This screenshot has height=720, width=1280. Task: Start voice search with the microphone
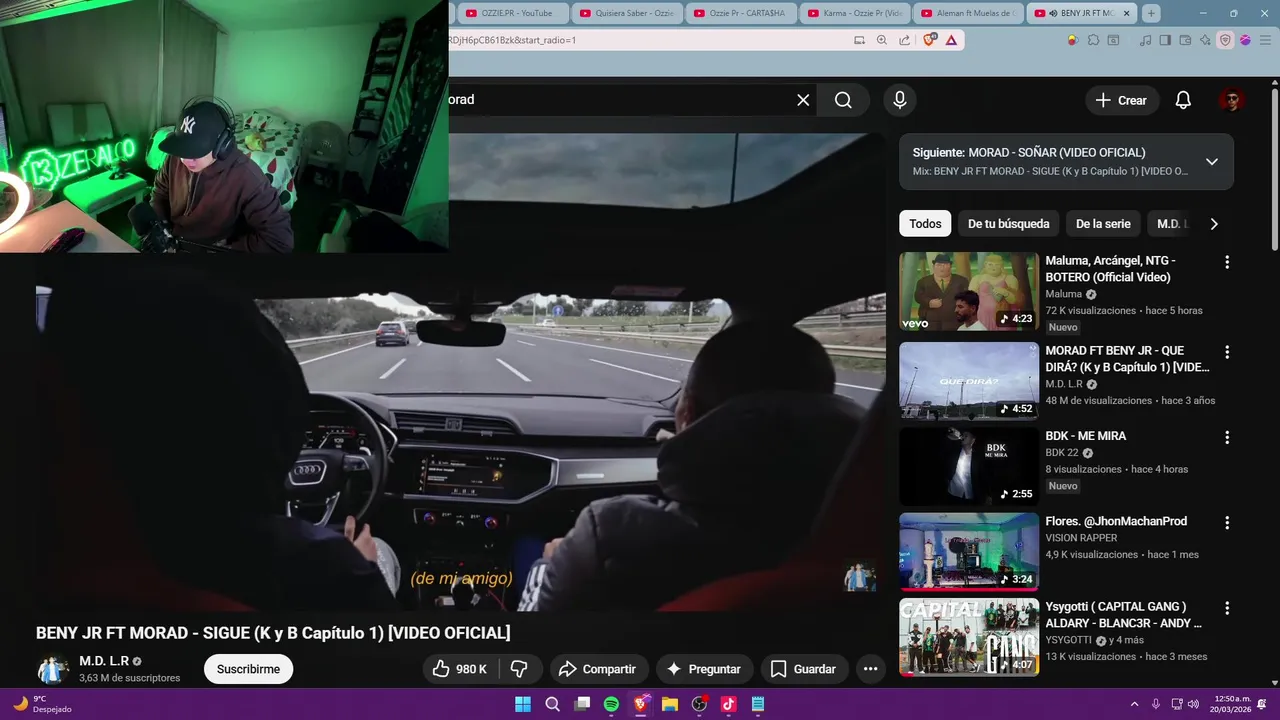coord(900,100)
